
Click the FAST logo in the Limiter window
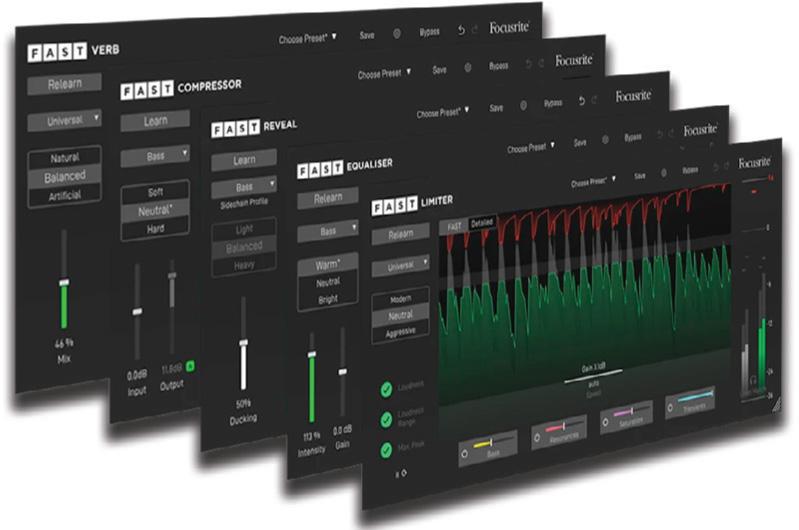(x=394, y=206)
